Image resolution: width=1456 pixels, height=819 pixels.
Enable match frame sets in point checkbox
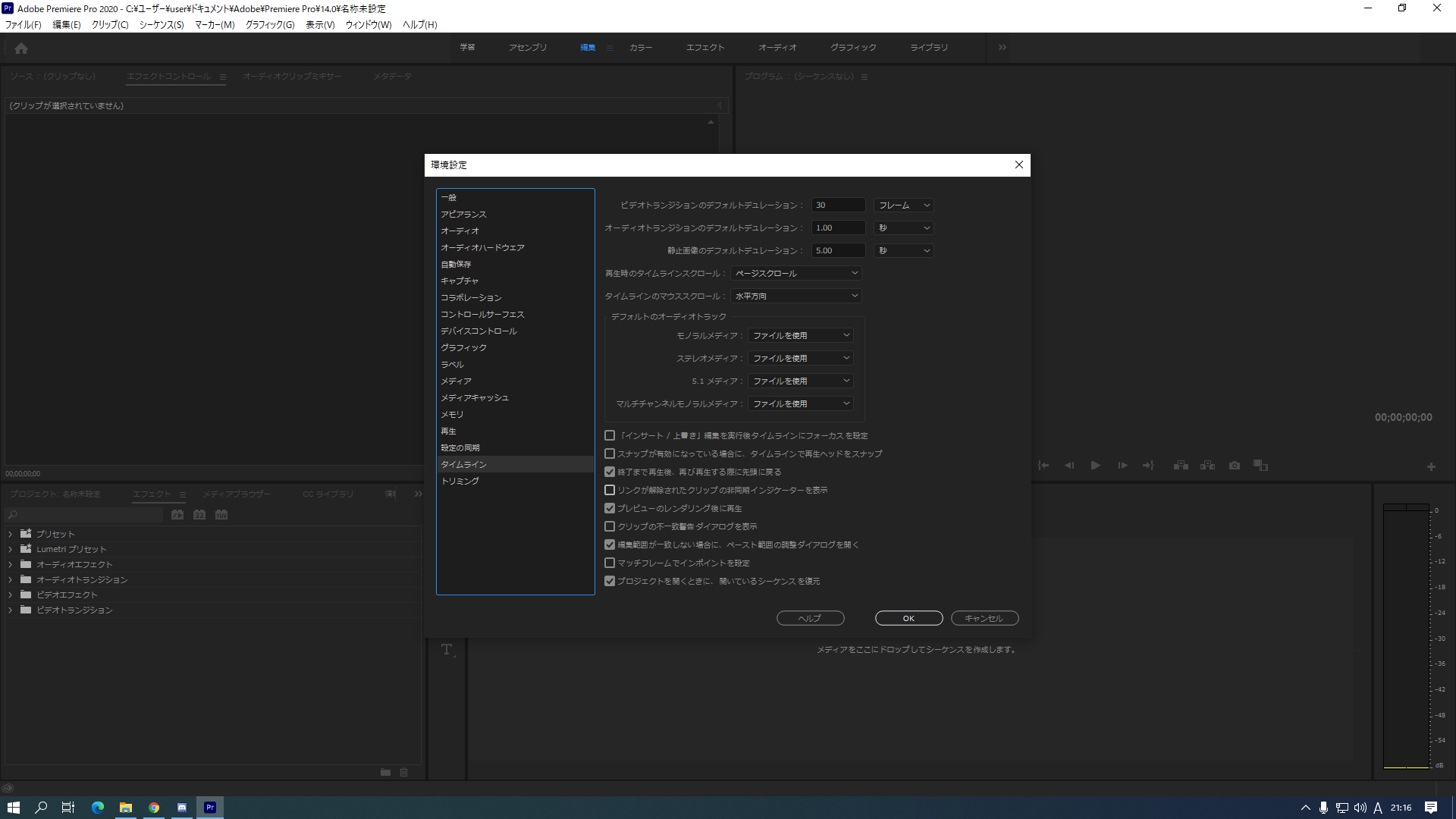(610, 563)
